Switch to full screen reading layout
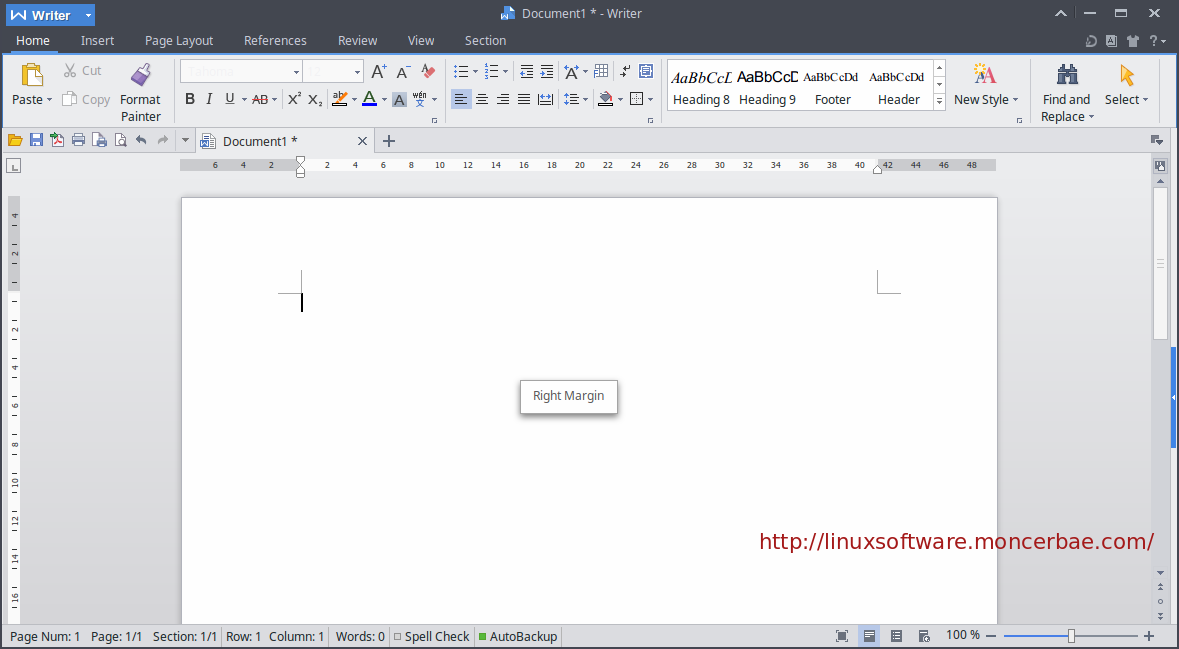 tap(841, 635)
